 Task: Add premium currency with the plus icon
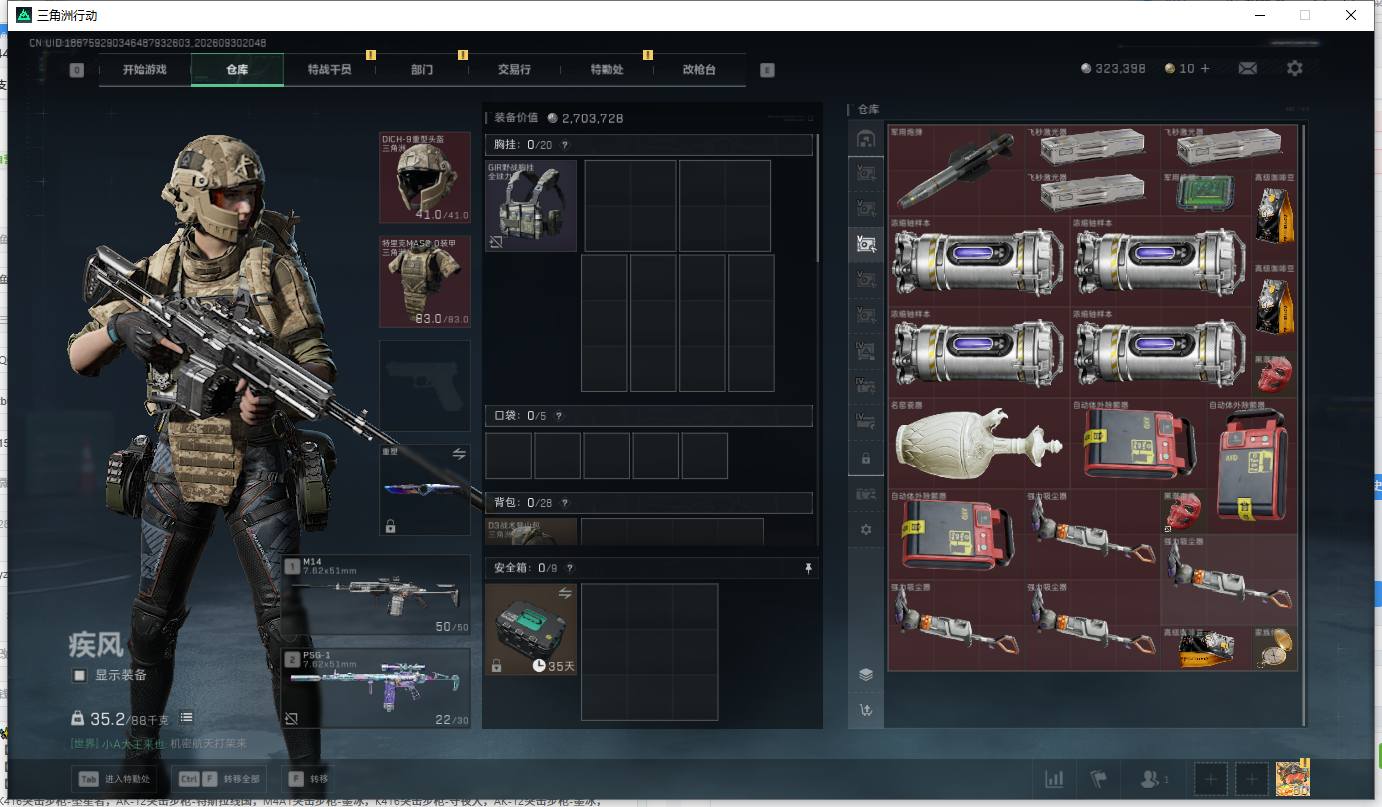point(1205,68)
